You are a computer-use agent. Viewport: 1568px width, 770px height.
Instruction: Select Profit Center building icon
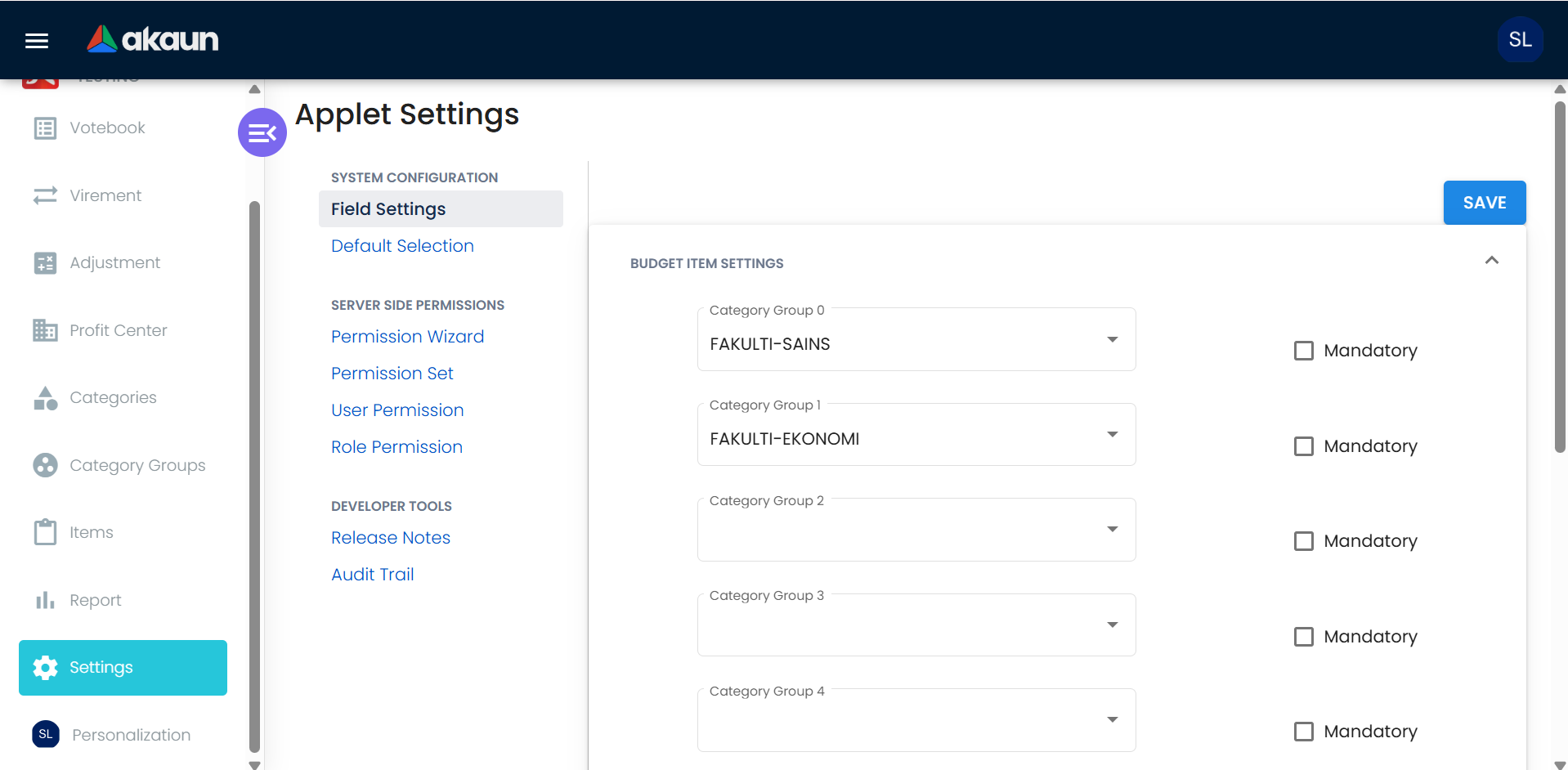click(45, 330)
